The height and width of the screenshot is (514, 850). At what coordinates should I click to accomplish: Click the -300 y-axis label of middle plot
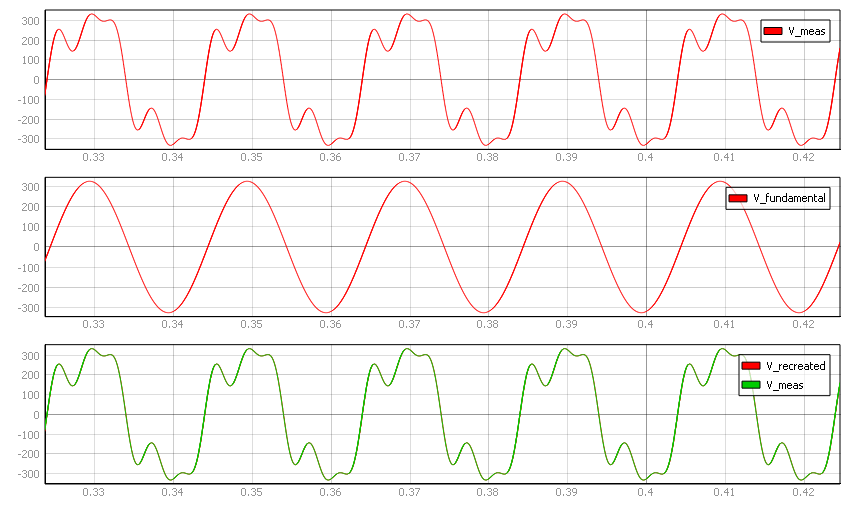(x=26, y=308)
